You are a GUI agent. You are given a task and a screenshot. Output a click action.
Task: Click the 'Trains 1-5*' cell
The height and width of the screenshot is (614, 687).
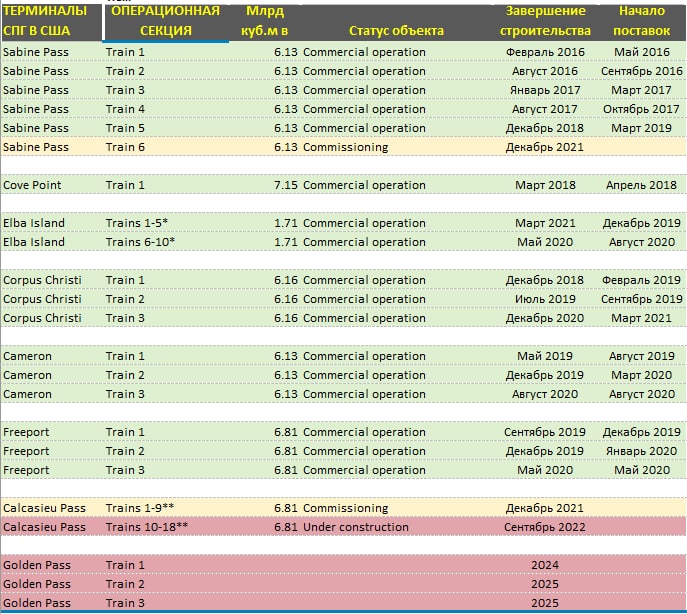(137, 223)
